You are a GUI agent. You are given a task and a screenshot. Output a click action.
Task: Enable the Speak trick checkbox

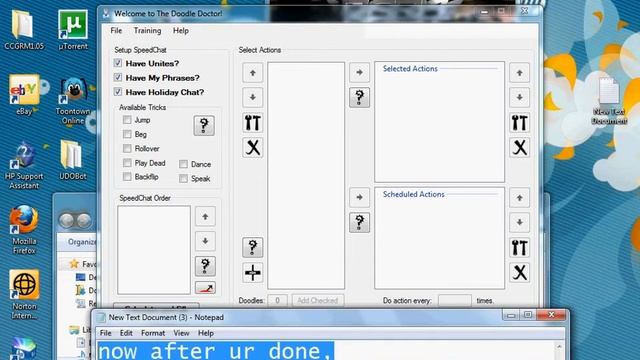pos(183,178)
